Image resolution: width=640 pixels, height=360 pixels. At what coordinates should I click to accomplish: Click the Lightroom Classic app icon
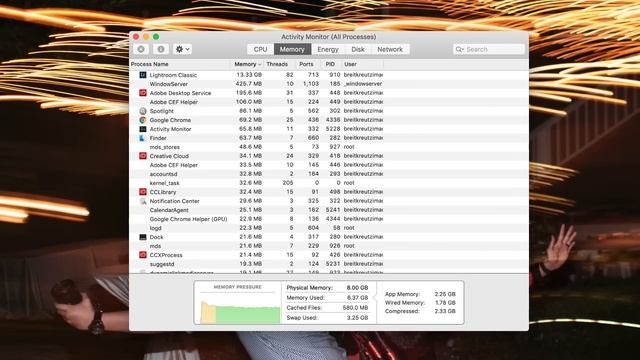pos(142,75)
